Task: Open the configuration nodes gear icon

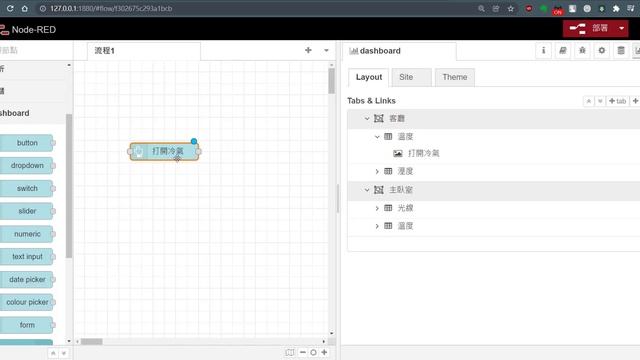Action: pos(602,51)
